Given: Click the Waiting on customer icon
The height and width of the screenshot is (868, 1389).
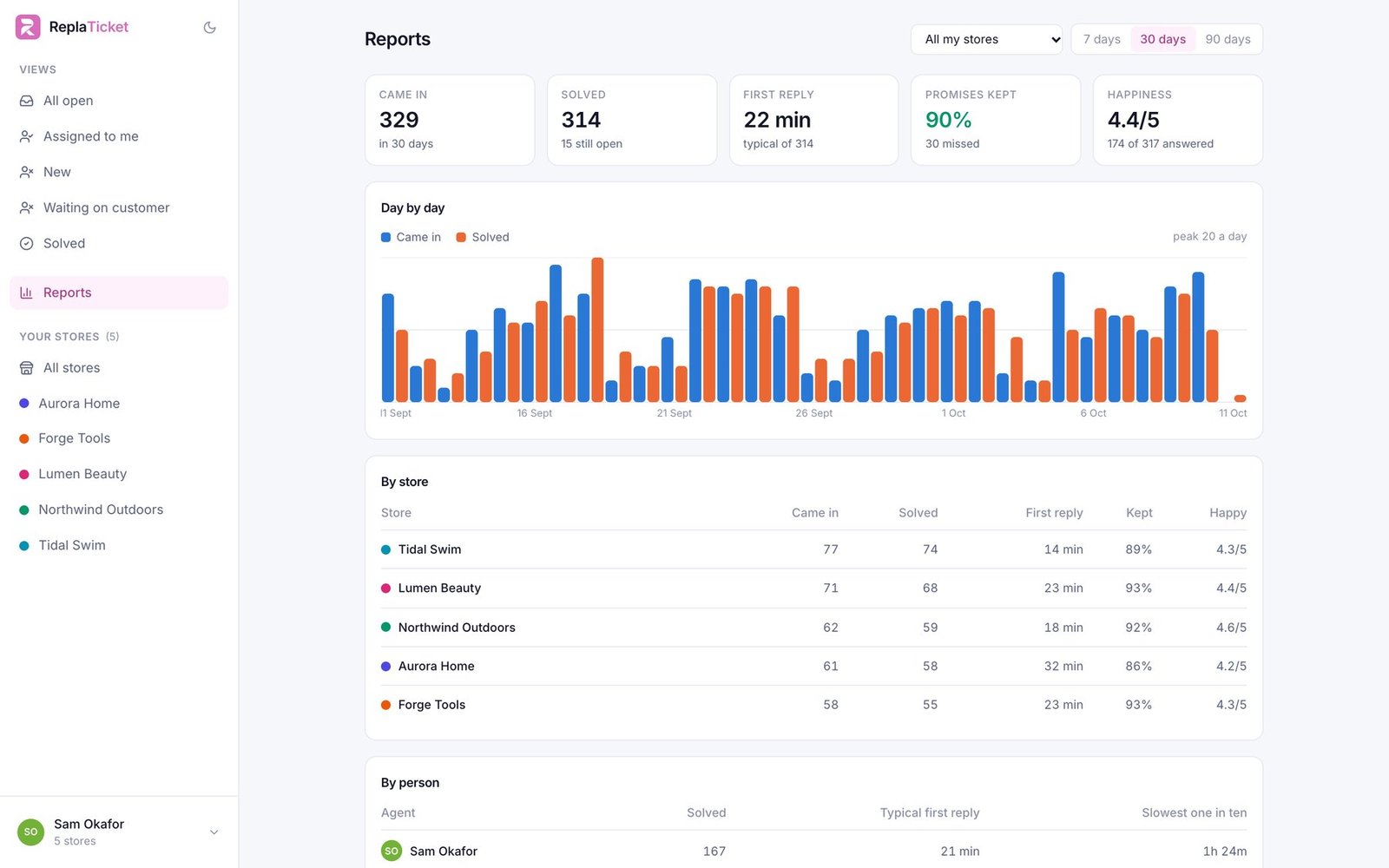Looking at the screenshot, I should (27, 207).
